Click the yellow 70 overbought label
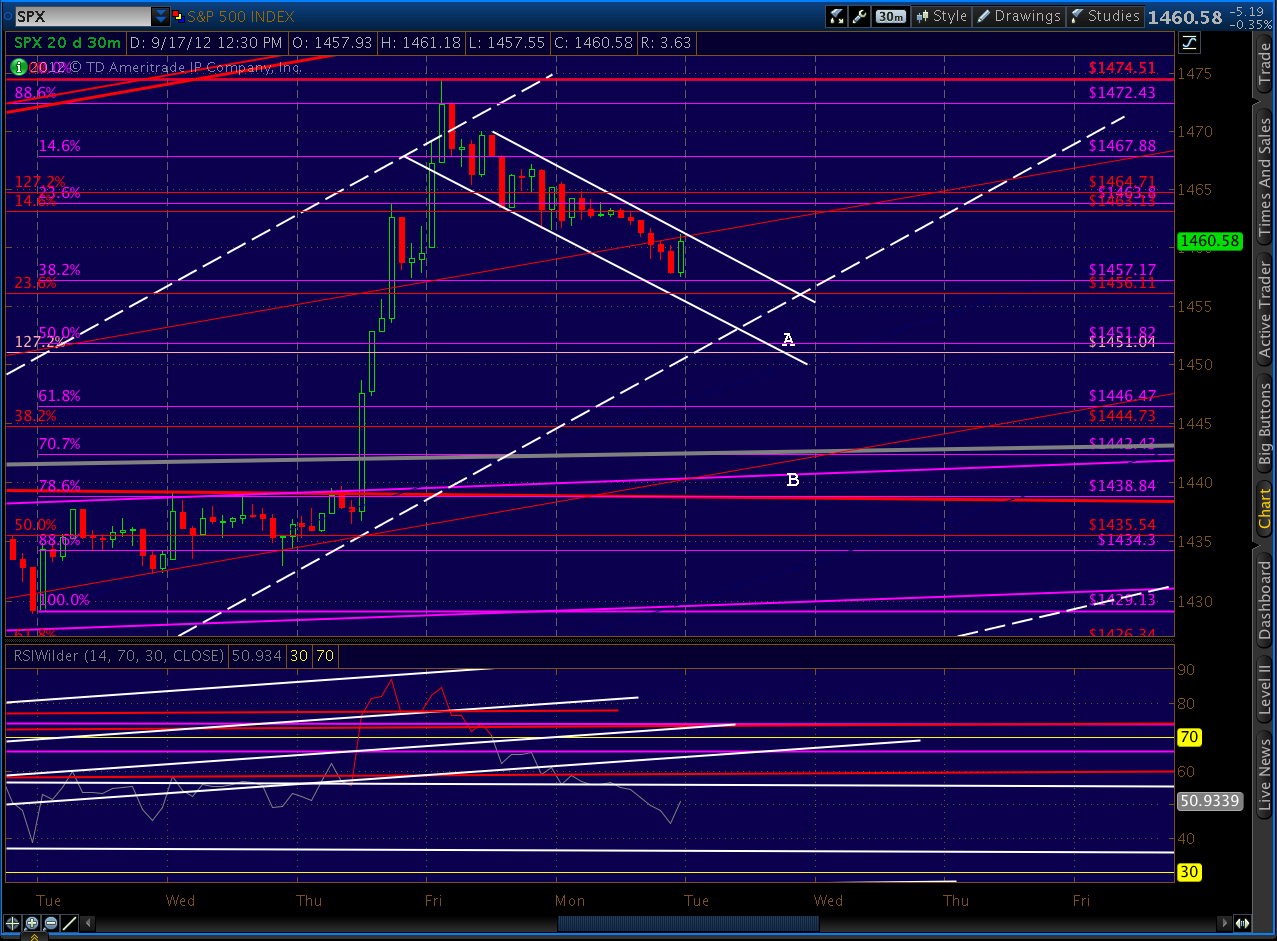Image resolution: width=1277 pixels, height=941 pixels. [1190, 737]
